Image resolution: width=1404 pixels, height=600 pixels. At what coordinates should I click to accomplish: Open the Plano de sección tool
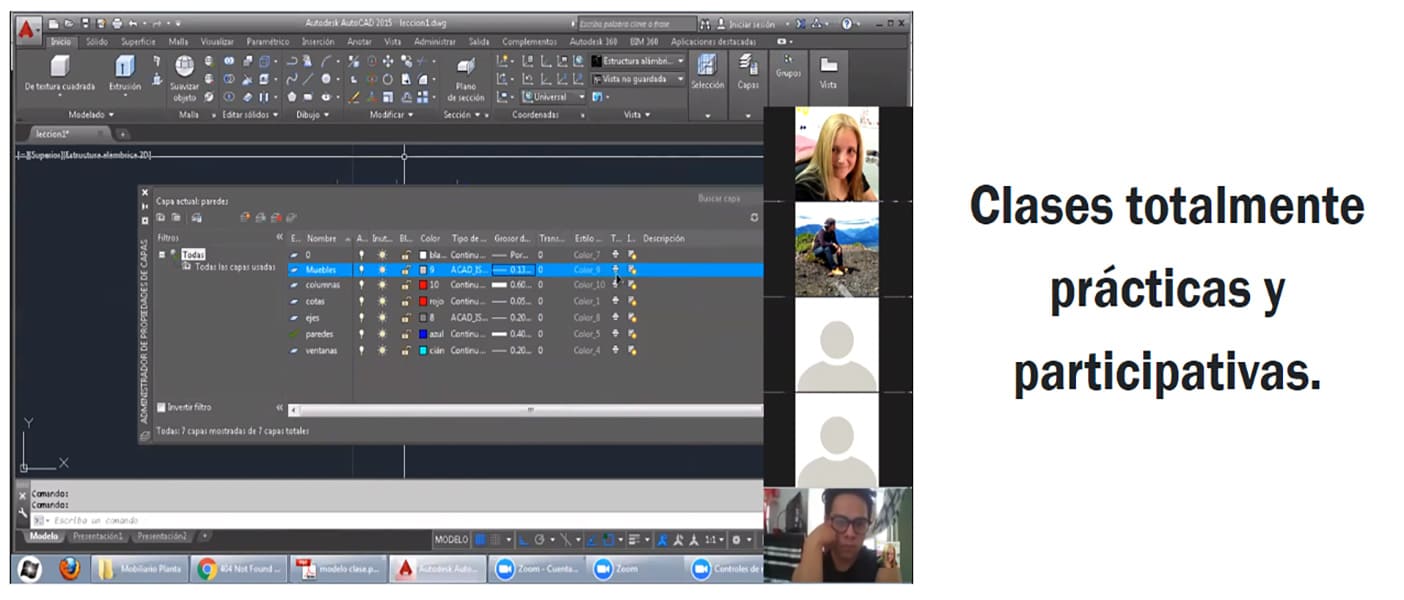(466, 79)
